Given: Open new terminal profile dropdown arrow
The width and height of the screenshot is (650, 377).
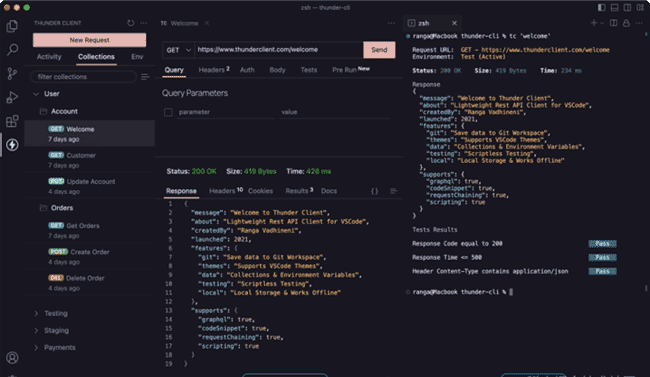Looking at the screenshot, I should 602,23.
